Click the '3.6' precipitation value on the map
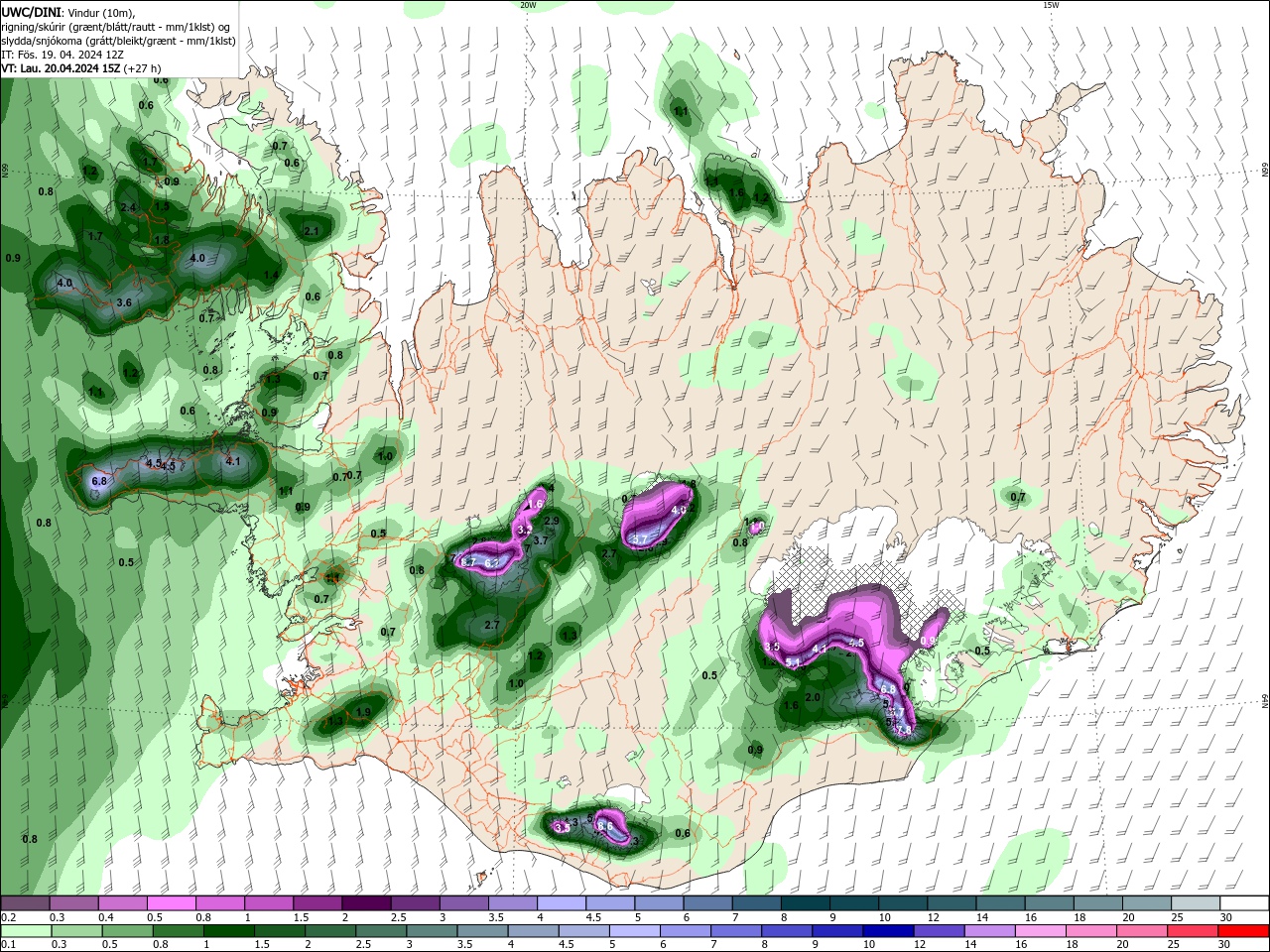 (x=124, y=302)
